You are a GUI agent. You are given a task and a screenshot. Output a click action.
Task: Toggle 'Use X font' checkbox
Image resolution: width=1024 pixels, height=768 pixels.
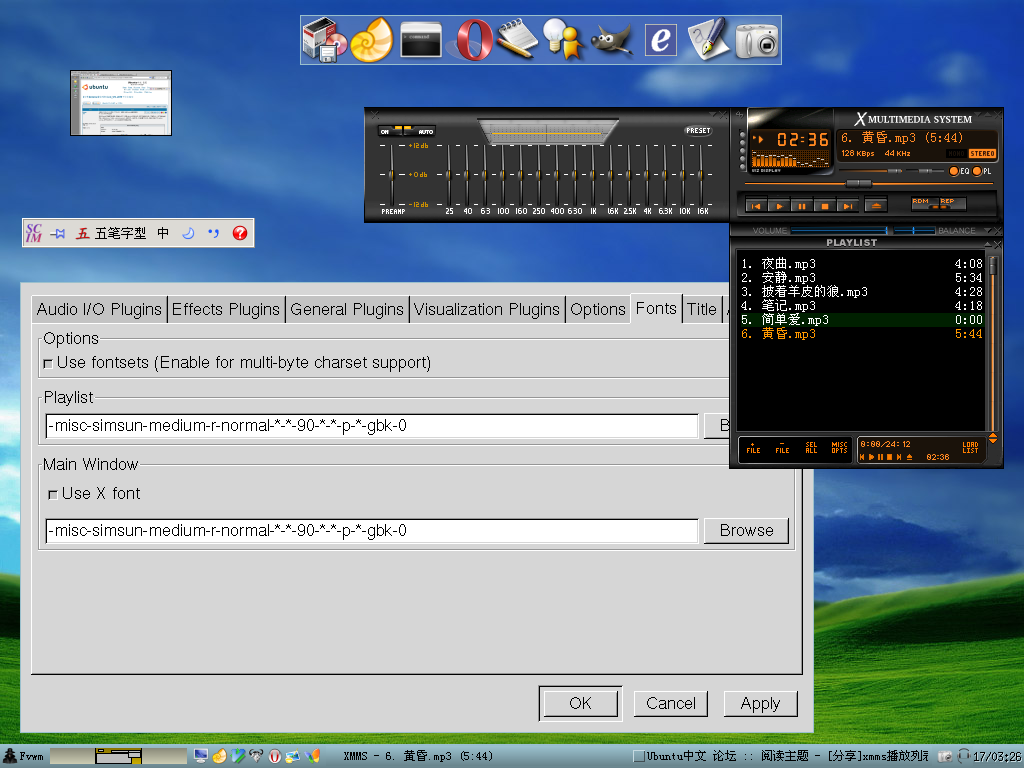click(x=53, y=495)
